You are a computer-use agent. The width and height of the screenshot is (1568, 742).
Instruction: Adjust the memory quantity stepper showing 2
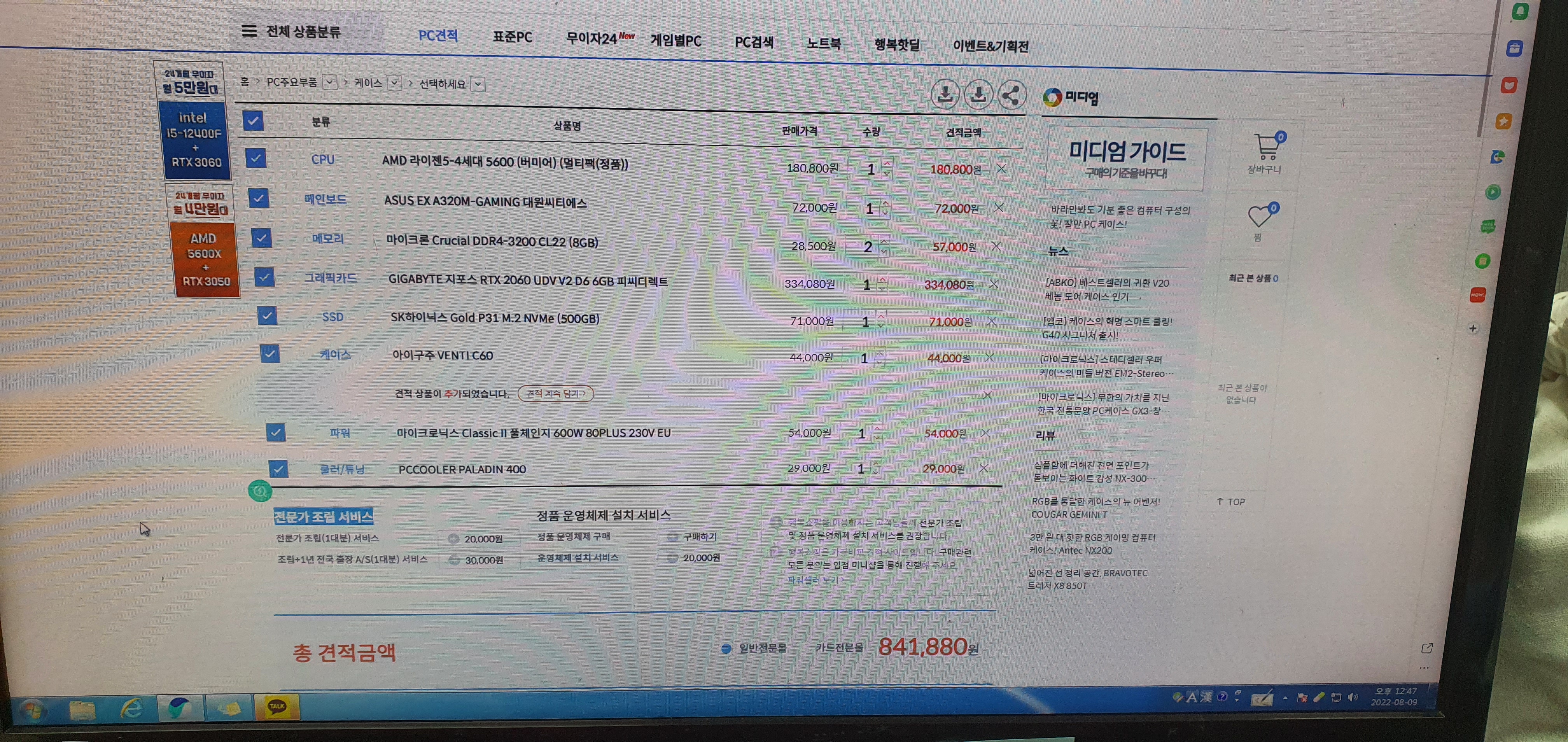[884, 246]
